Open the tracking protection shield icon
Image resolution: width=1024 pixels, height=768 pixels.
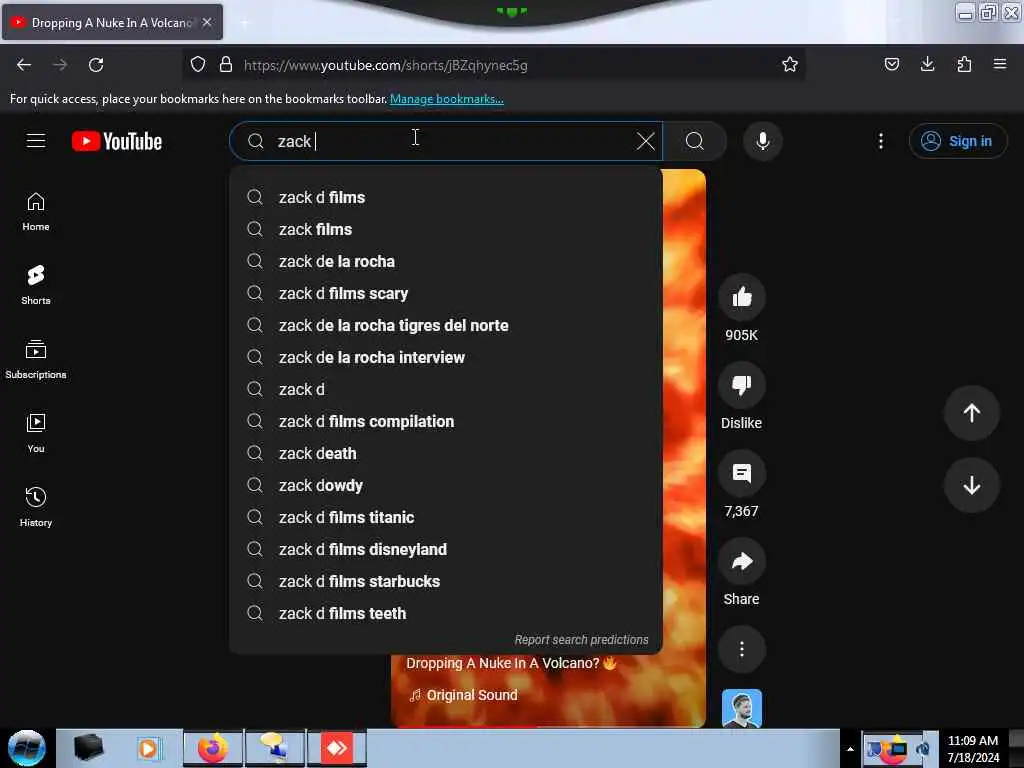[x=198, y=65]
